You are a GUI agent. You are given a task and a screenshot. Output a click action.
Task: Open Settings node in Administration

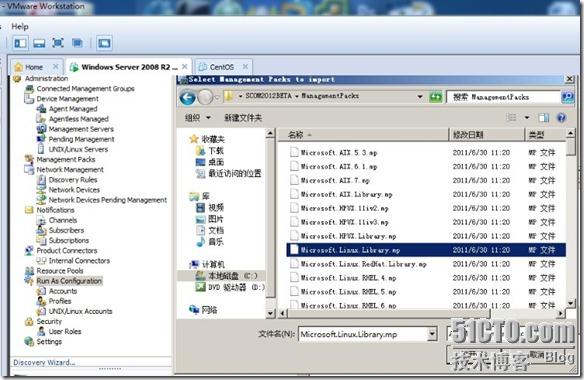49,342
